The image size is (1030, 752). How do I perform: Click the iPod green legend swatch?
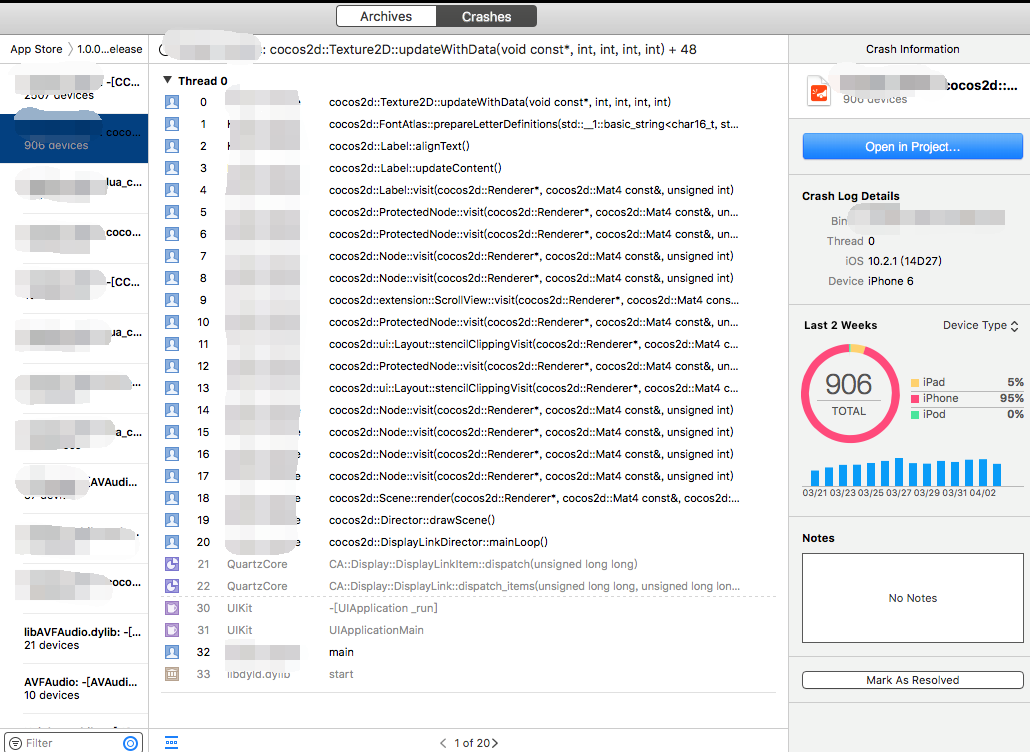tap(914, 414)
